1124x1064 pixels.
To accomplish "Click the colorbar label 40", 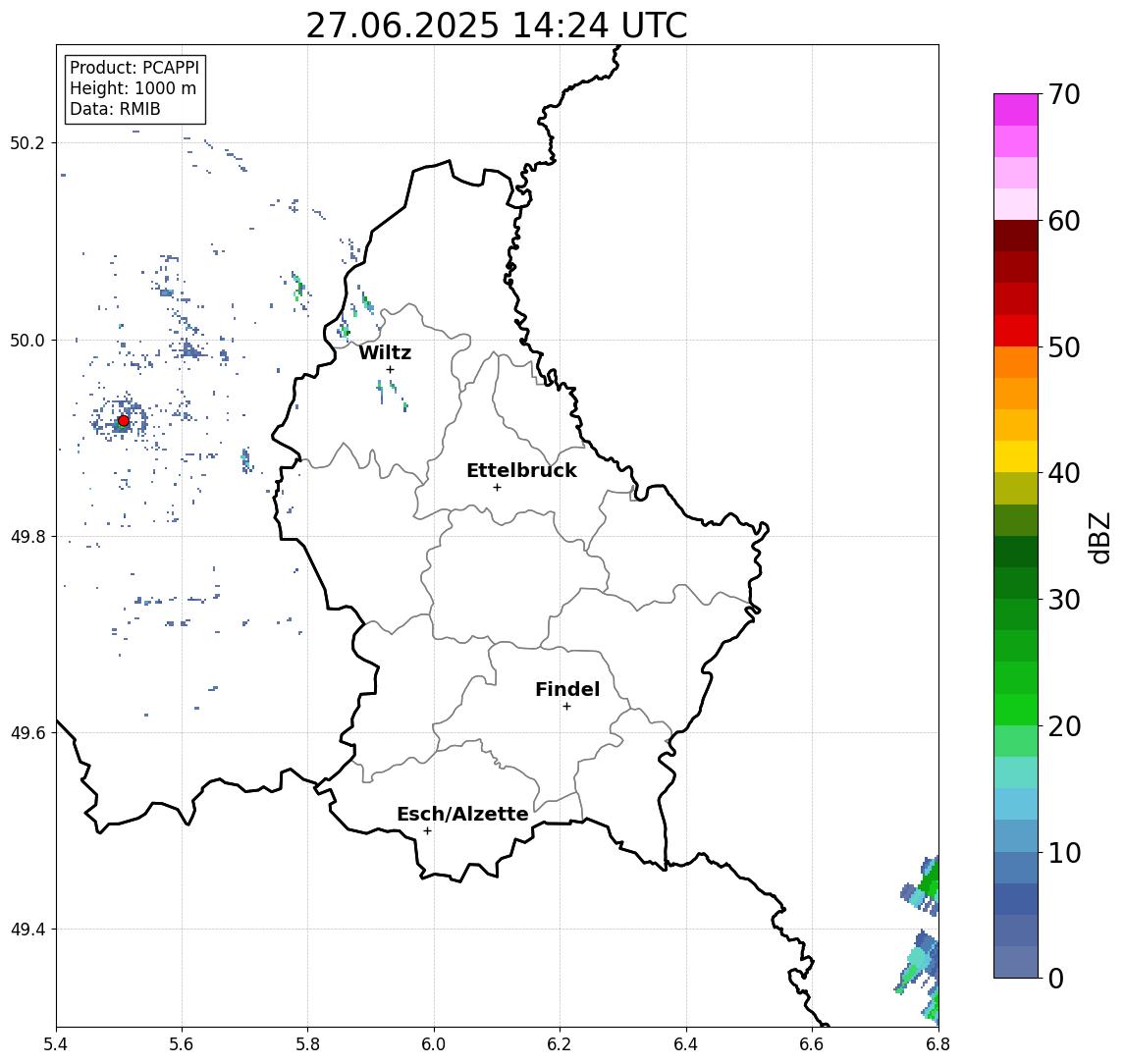I will point(1063,473).
